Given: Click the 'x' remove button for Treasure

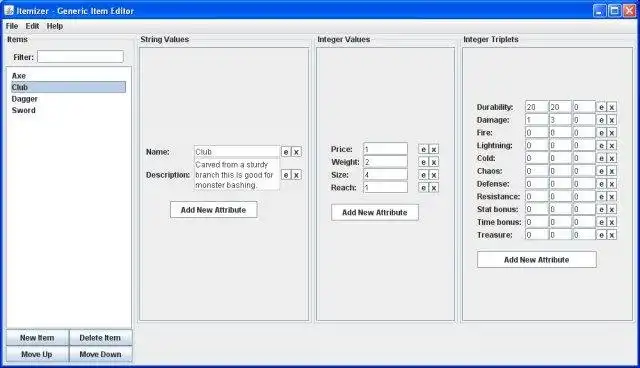Looking at the screenshot, I should [x=612, y=235].
